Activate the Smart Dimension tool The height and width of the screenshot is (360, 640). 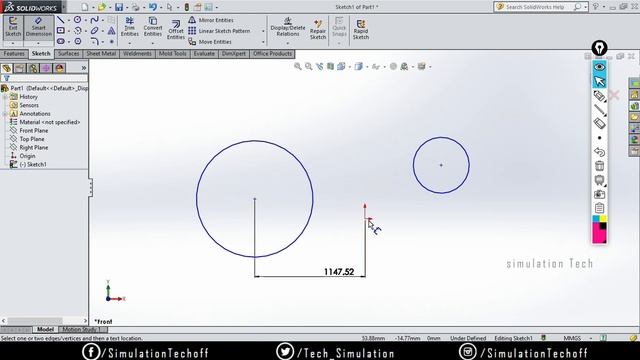pyautogui.click(x=39, y=27)
